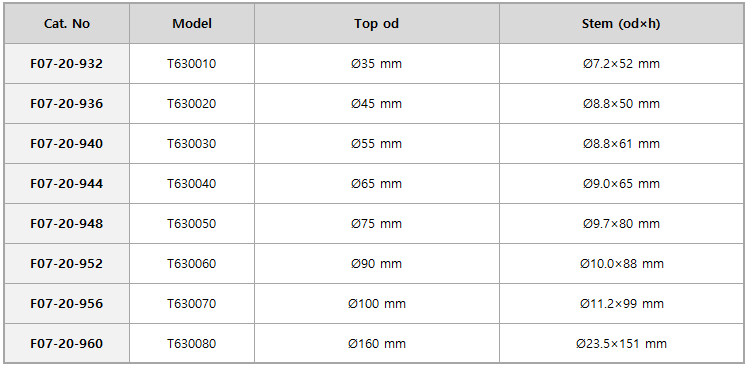
Task: Select the Ø7.2×52 mm stem cell
Action: [621, 63]
